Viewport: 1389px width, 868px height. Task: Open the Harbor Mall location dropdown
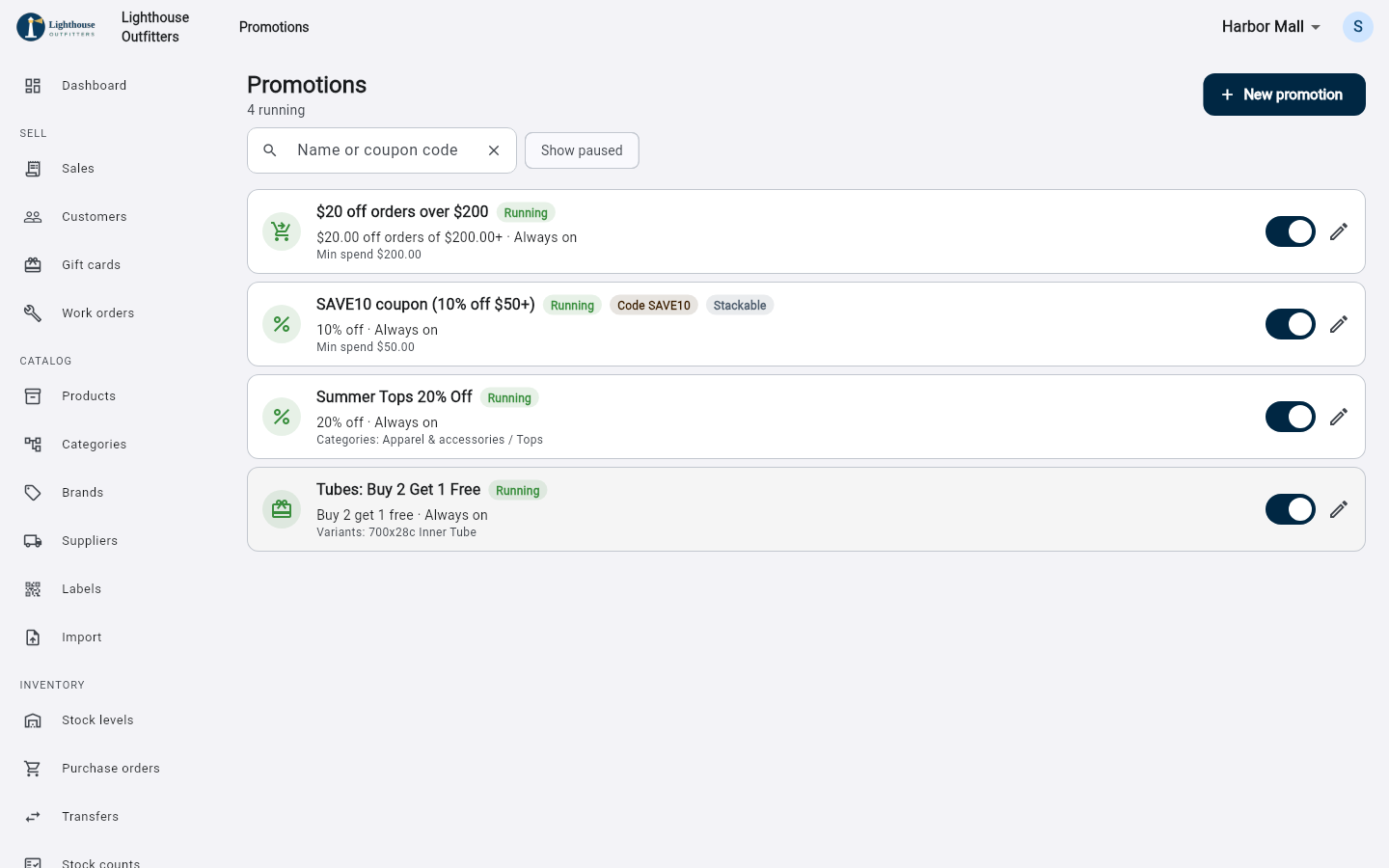(1271, 27)
